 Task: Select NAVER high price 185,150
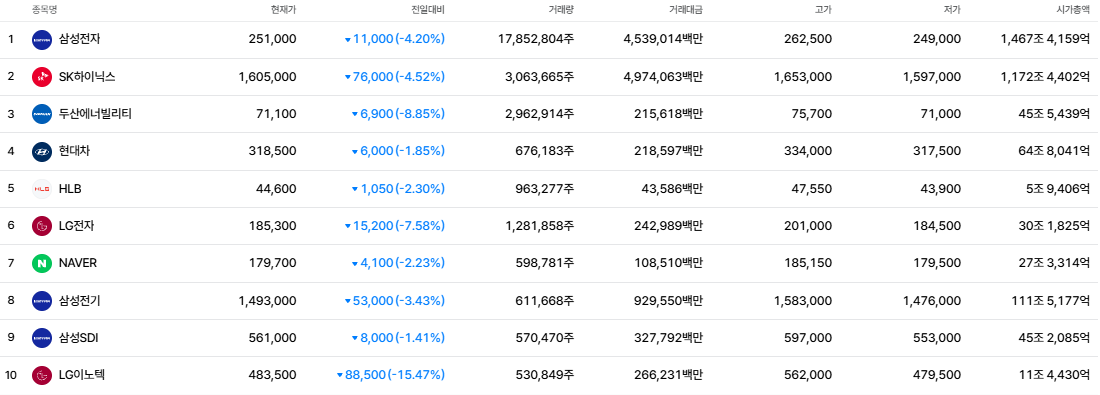808,263
